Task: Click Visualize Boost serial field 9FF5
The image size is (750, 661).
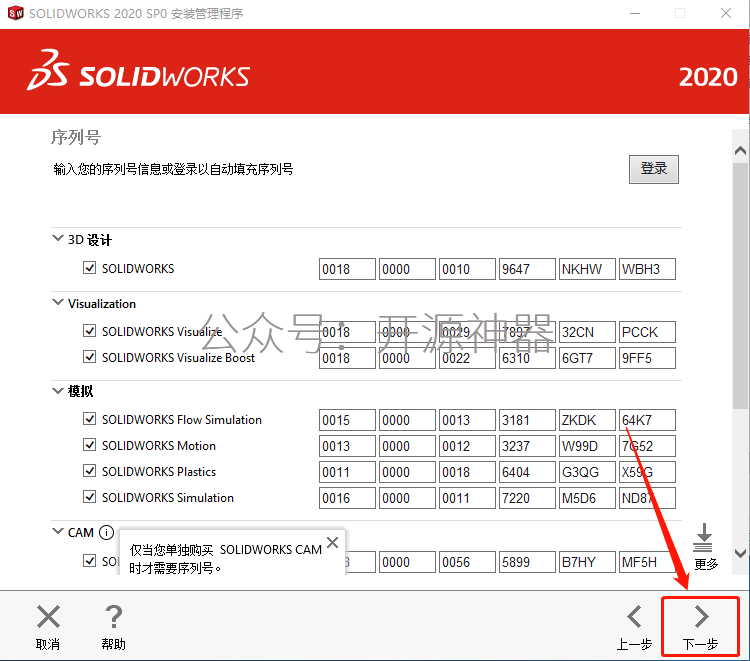Action: [647, 358]
